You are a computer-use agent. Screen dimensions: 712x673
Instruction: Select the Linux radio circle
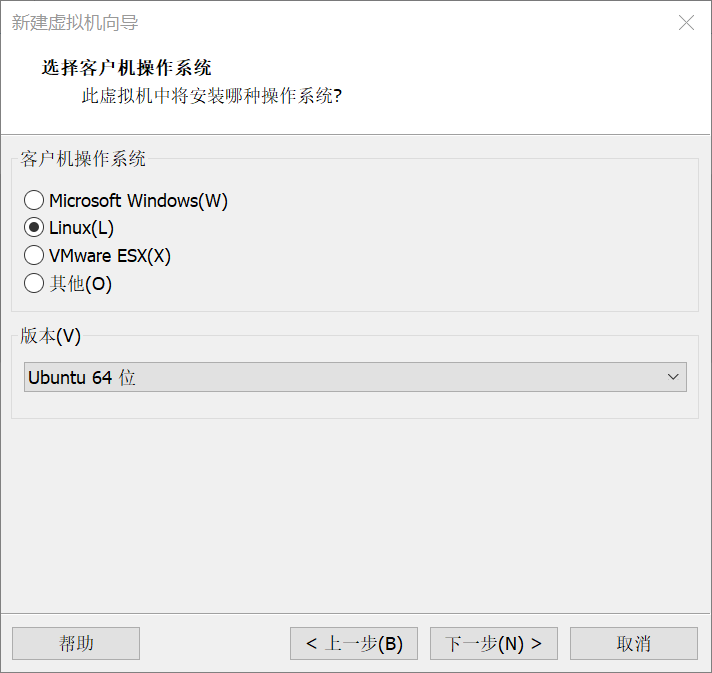point(34,228)
